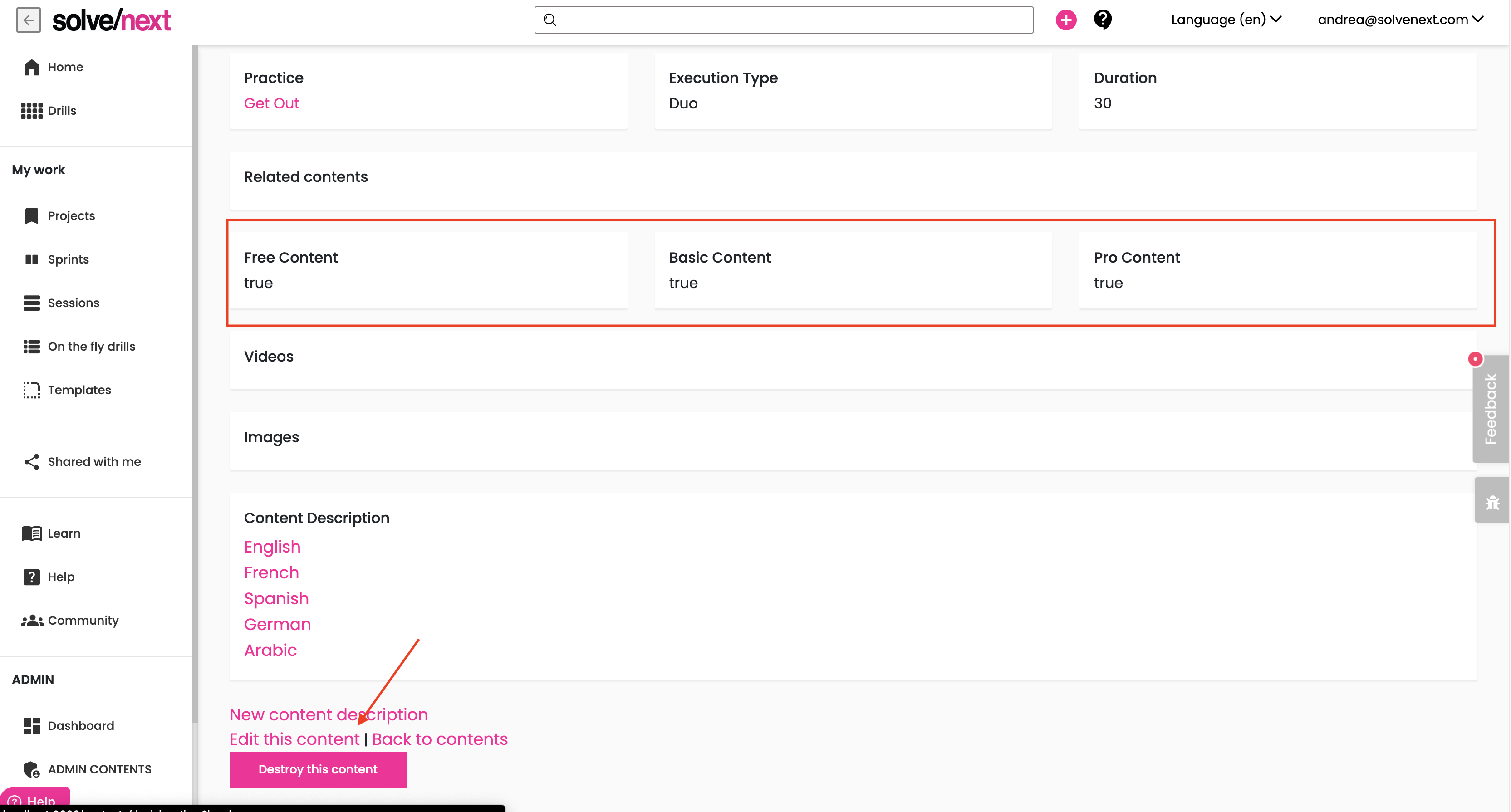1511x812 pixels.
Task: Click the Edit this content link
Action: click(294, 739)
